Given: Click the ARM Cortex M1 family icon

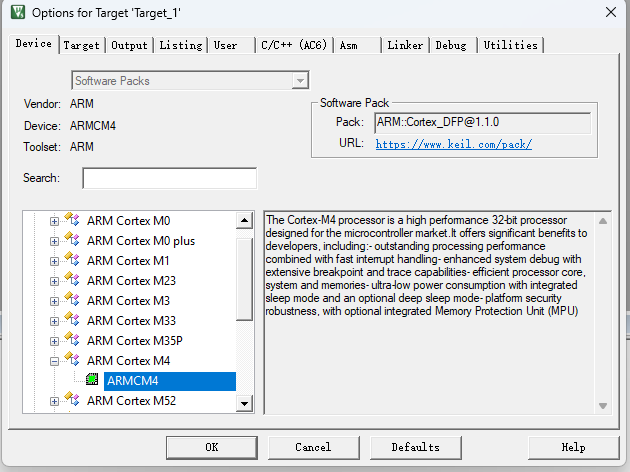Looking at the screenshot, I should (x=72, y=260).
